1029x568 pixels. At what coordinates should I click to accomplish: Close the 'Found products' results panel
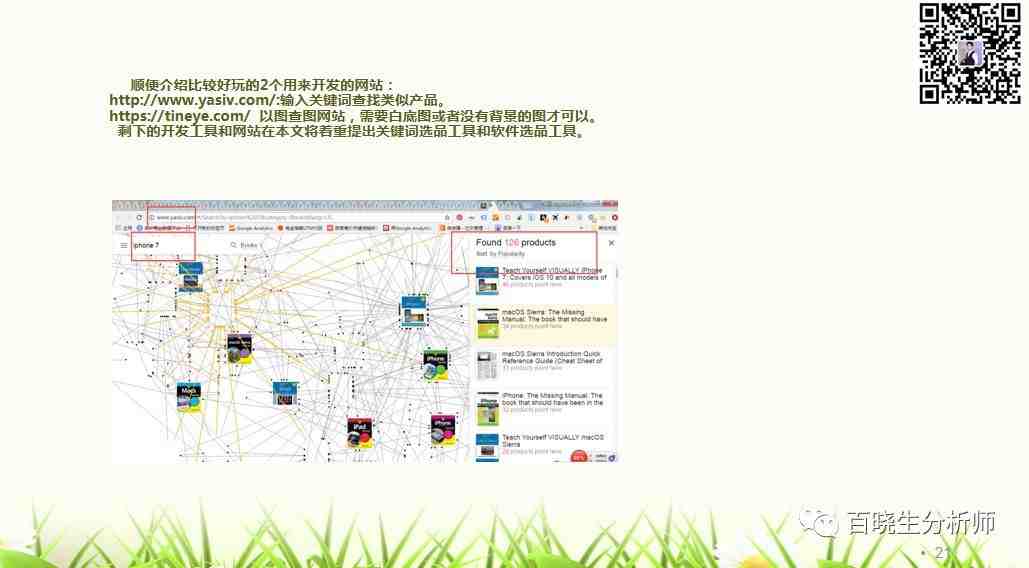[x=611, y=243]
